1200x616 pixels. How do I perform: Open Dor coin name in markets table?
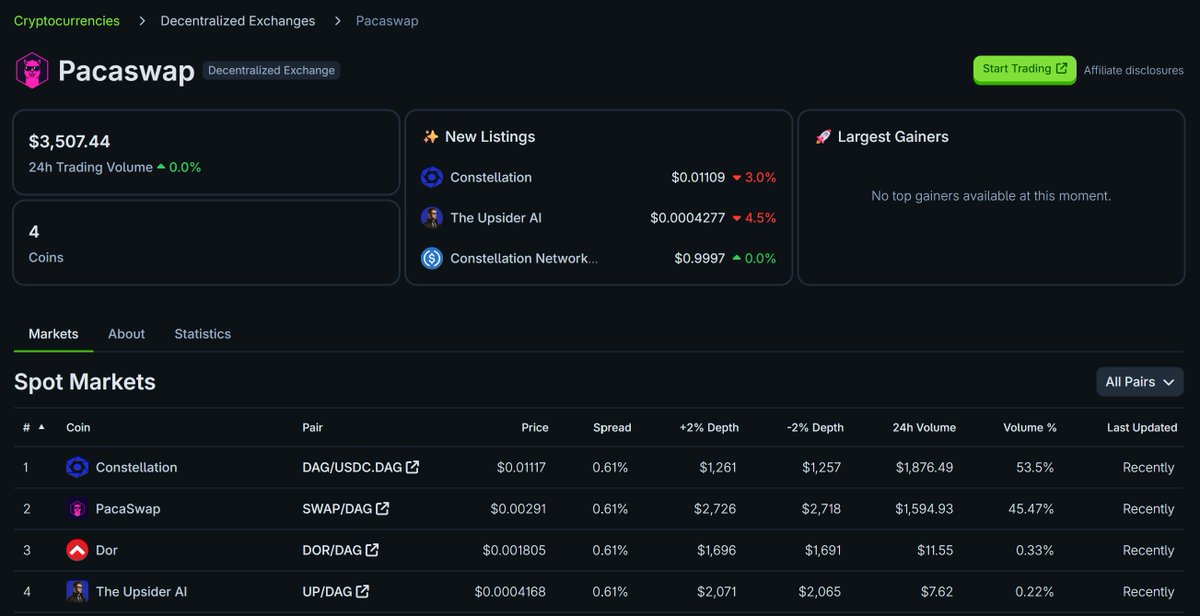(107, 550)
